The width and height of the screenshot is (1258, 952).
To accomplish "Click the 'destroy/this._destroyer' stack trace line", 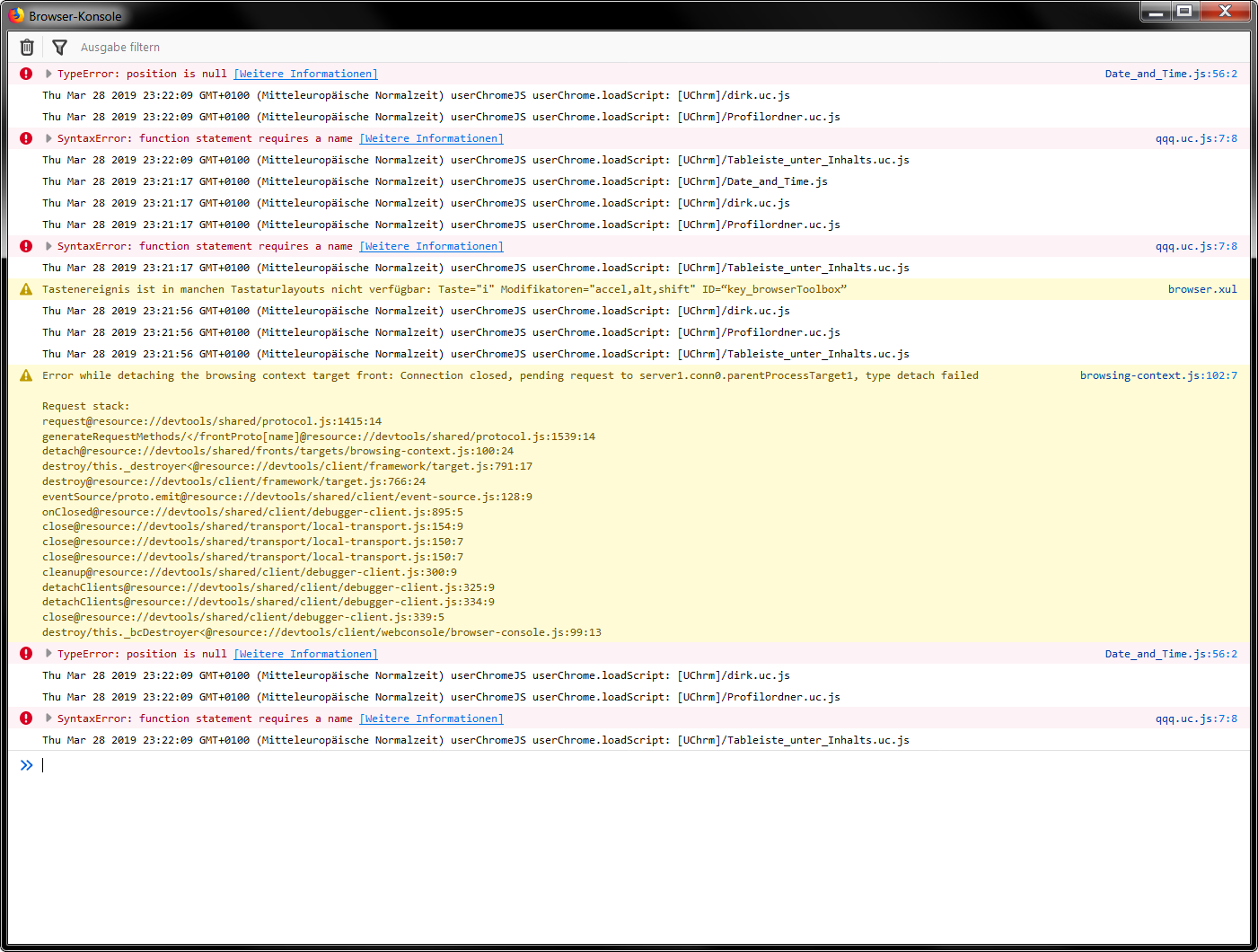I will coord(287,466).
